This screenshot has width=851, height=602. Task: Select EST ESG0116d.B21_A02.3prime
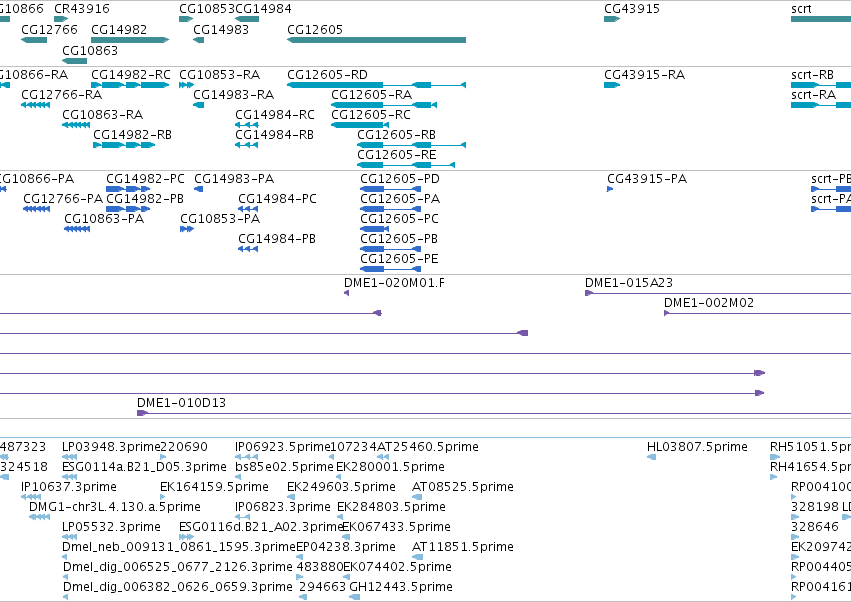[262, 527]
